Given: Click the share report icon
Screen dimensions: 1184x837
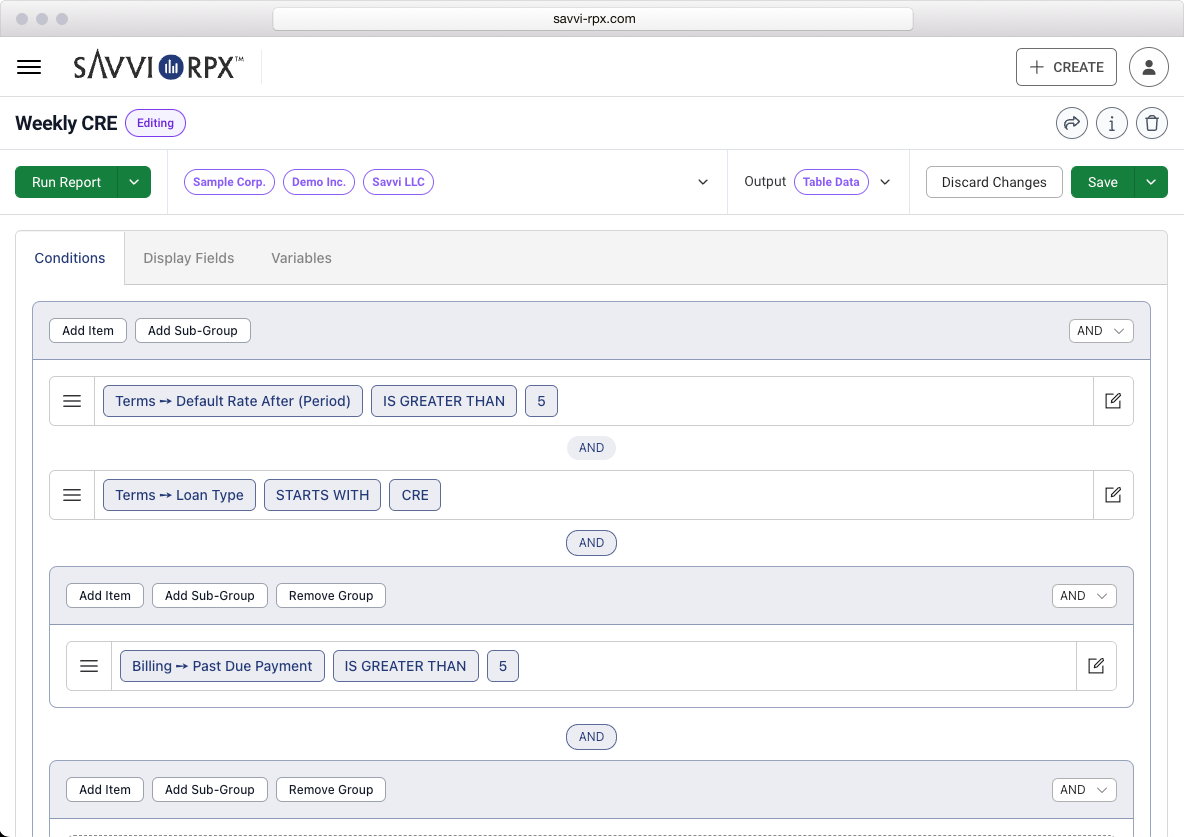Looking at the screenshot, I should pyautogui.click(x=1071, y=123).
